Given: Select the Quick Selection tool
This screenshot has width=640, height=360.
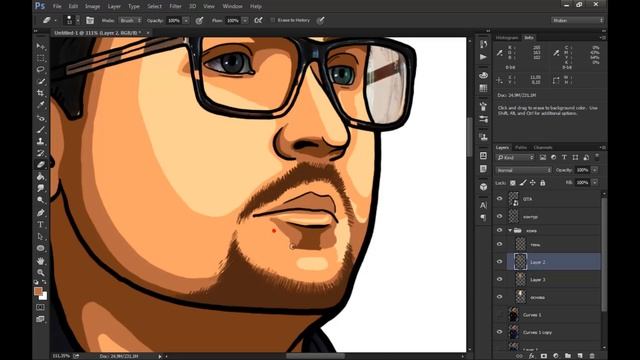Looking at the screenshot, I should [x=40, y=82].
